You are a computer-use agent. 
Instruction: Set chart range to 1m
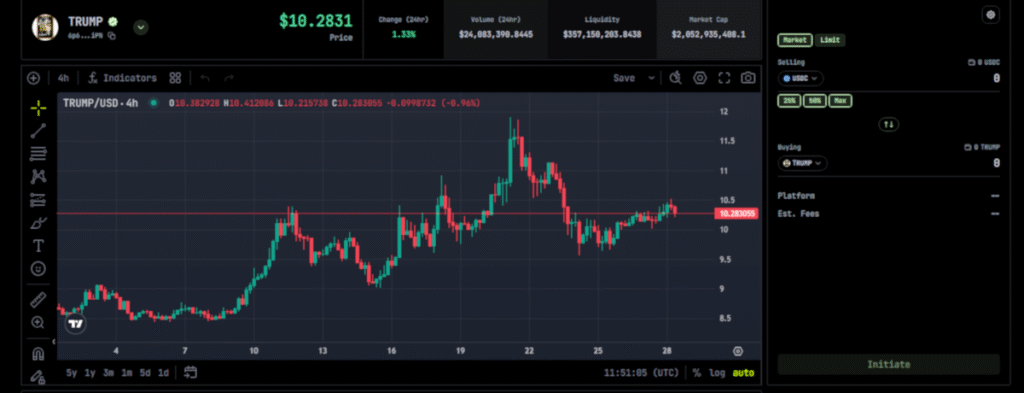point(127,373)
